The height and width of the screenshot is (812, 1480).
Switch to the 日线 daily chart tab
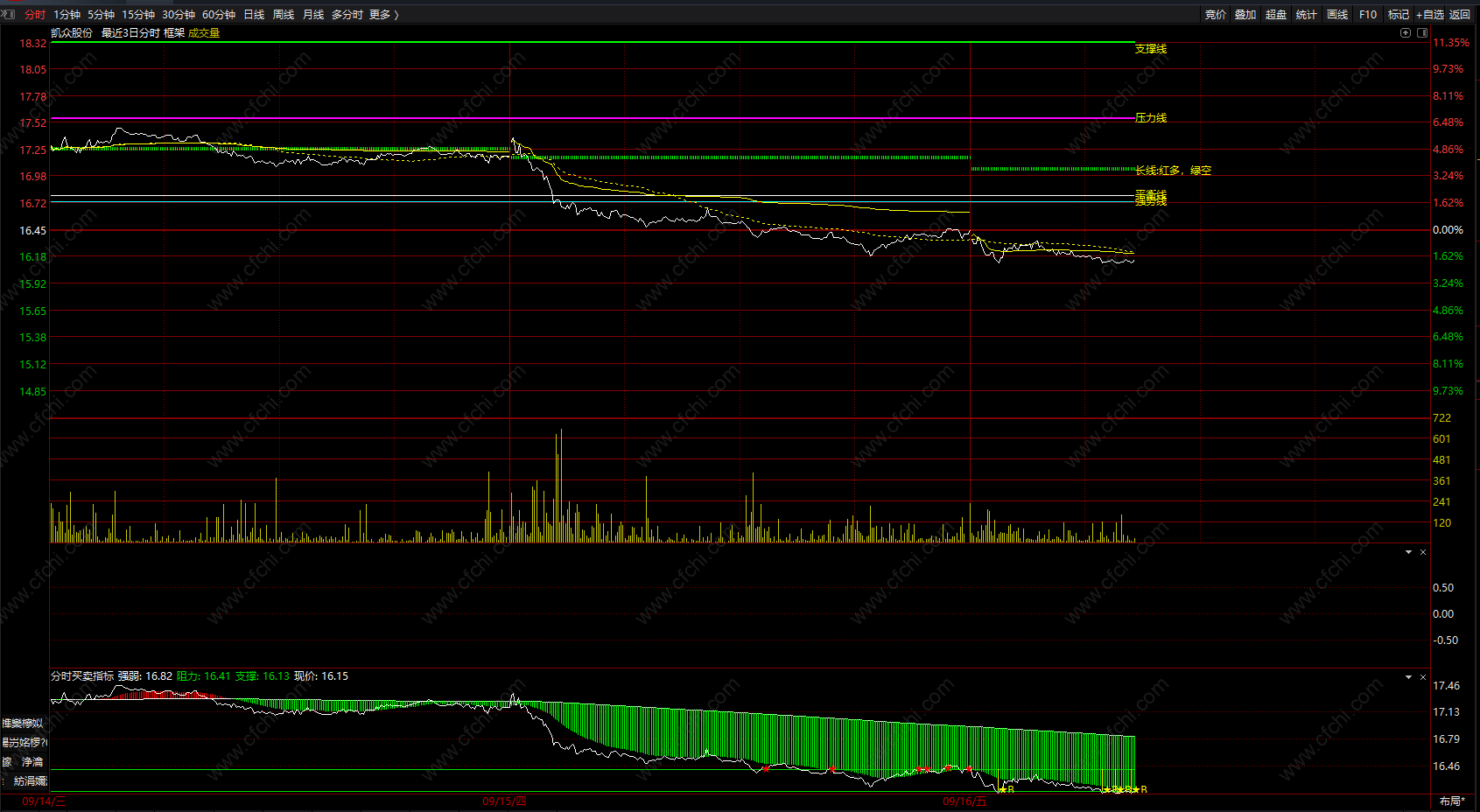254,15
